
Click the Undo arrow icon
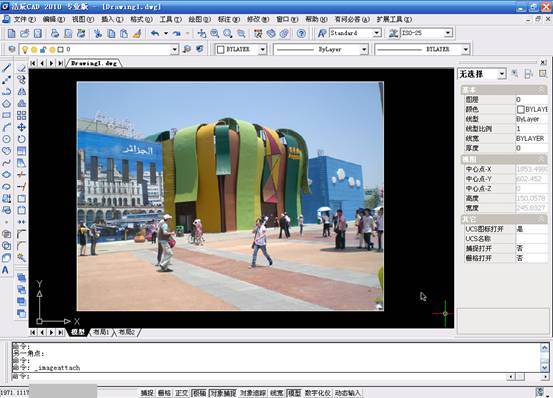pyautogui.click(x=155, y=33)
